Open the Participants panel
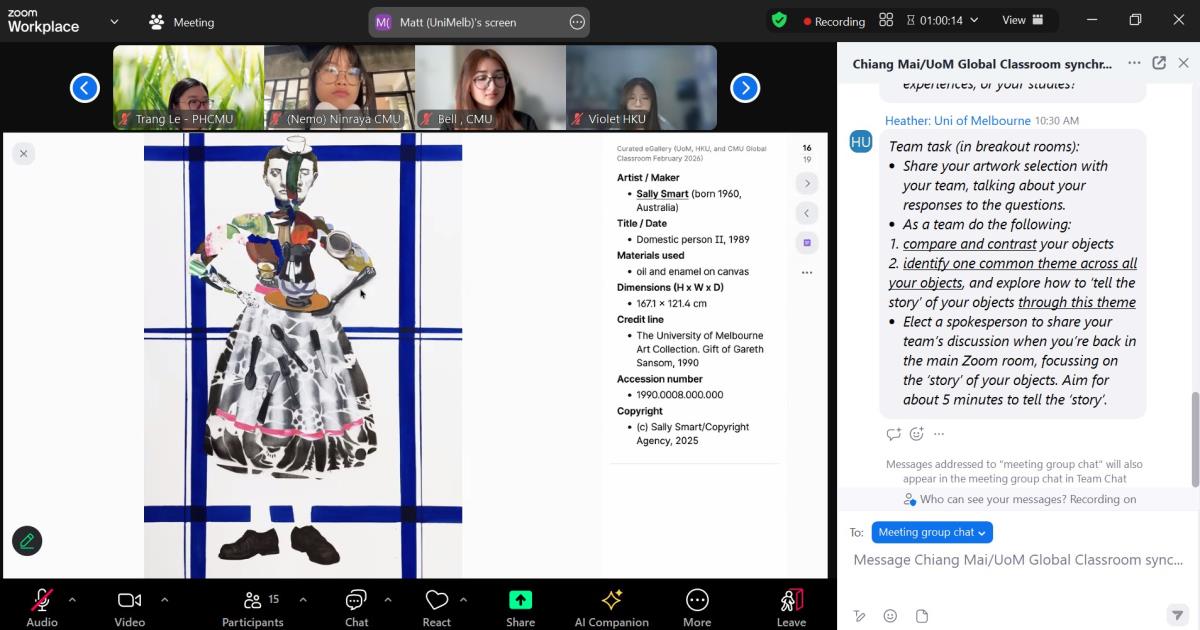This screenshot has width=1200, height=630. pyautogui.click(x=253, y=606)
